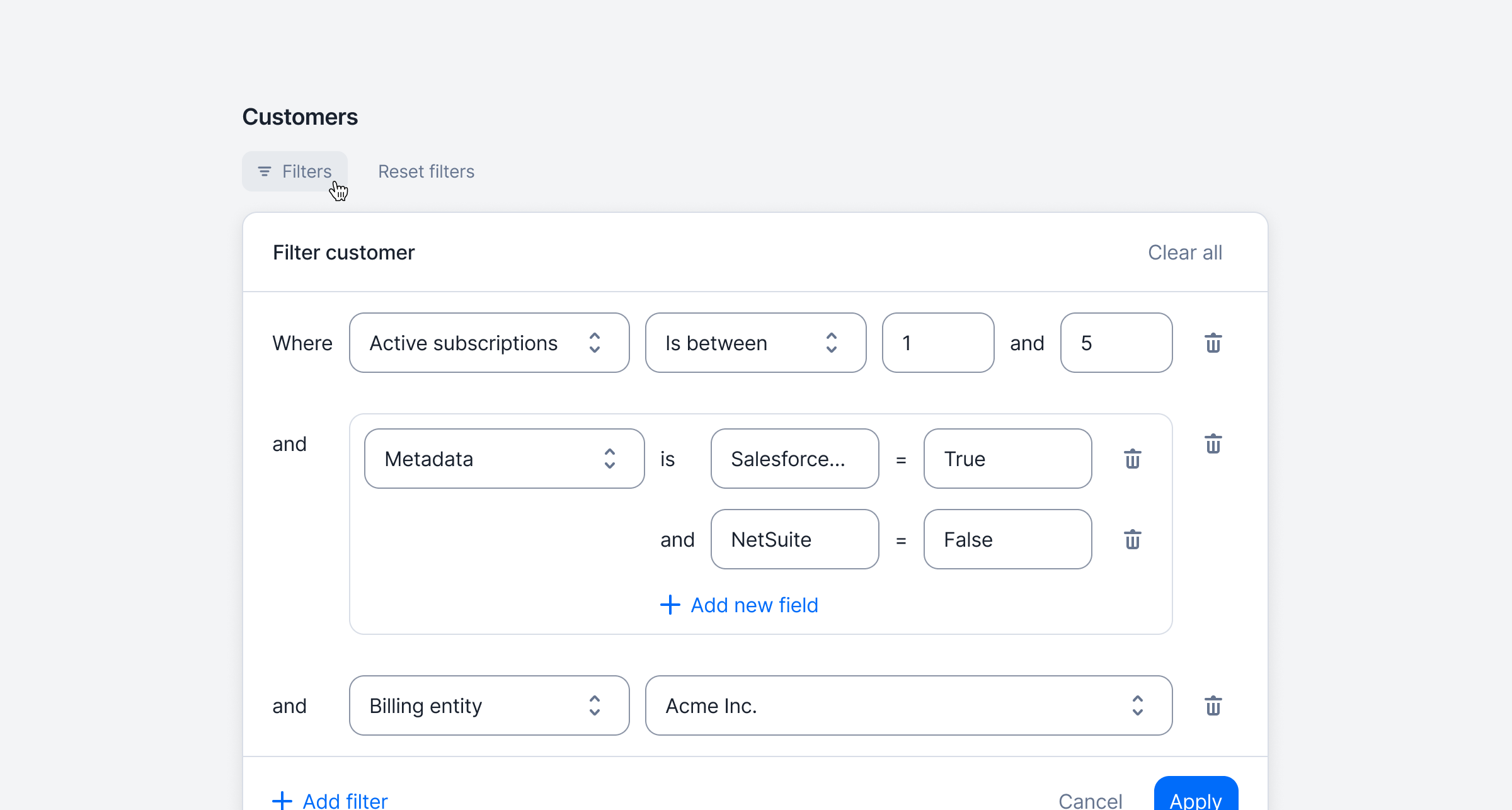Click the plus icon beside Add new field
Image resolution: width=1512 pixels, height=810 pixels.
[x=670, y=605]
